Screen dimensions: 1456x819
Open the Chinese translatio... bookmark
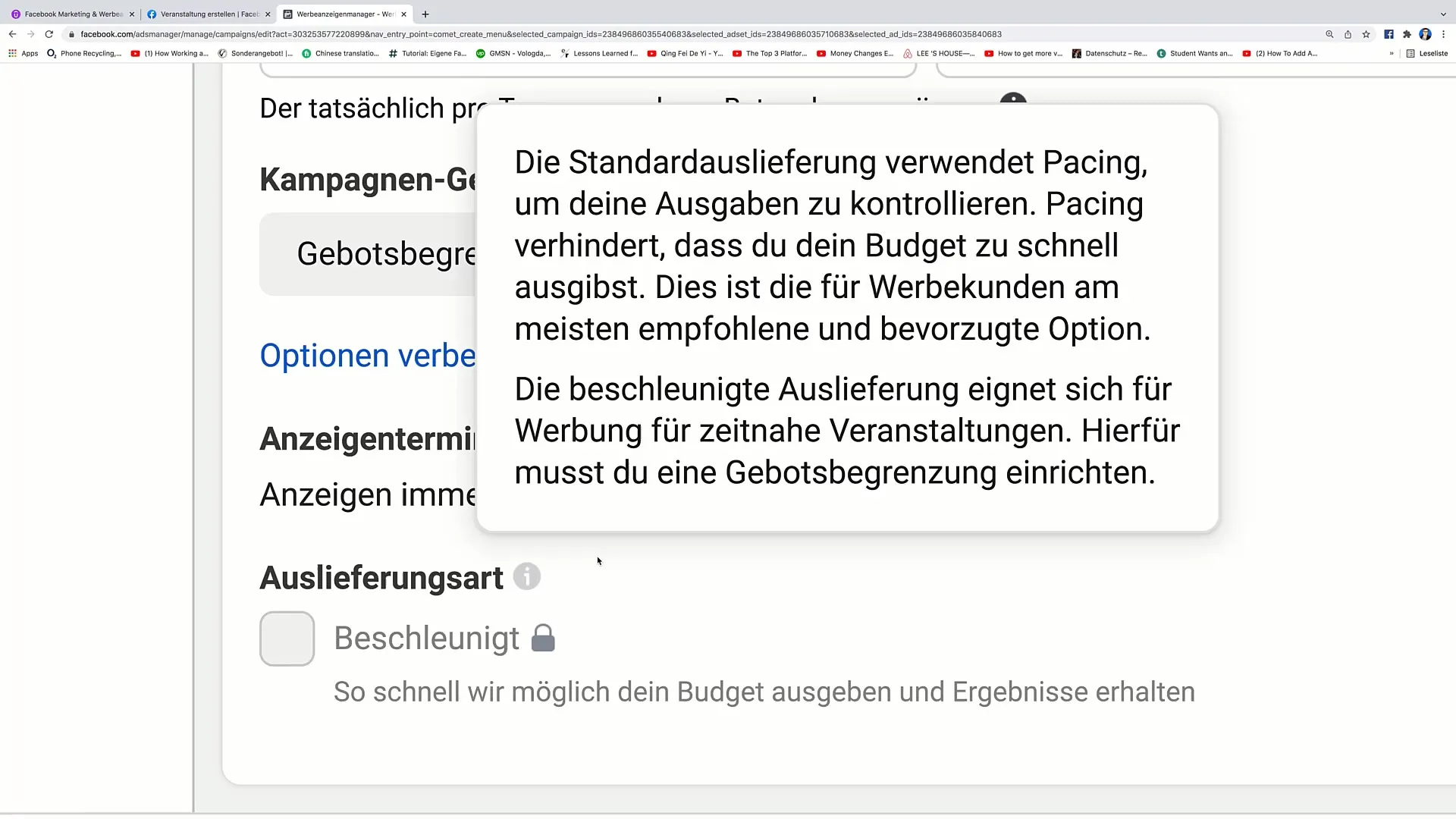pos(340,54)
